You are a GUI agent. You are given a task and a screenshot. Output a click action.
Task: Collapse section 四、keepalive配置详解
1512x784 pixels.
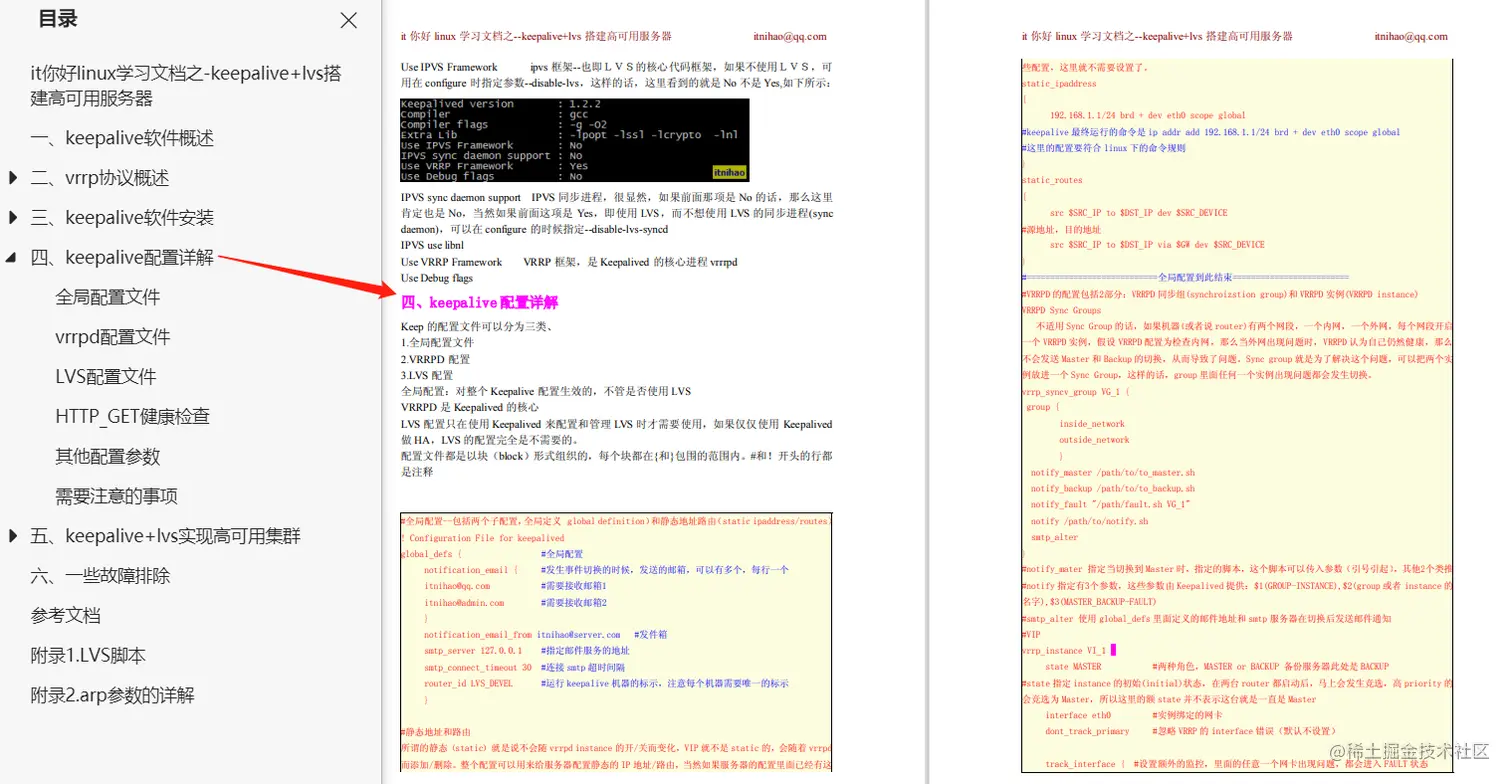tap(12, 256)
